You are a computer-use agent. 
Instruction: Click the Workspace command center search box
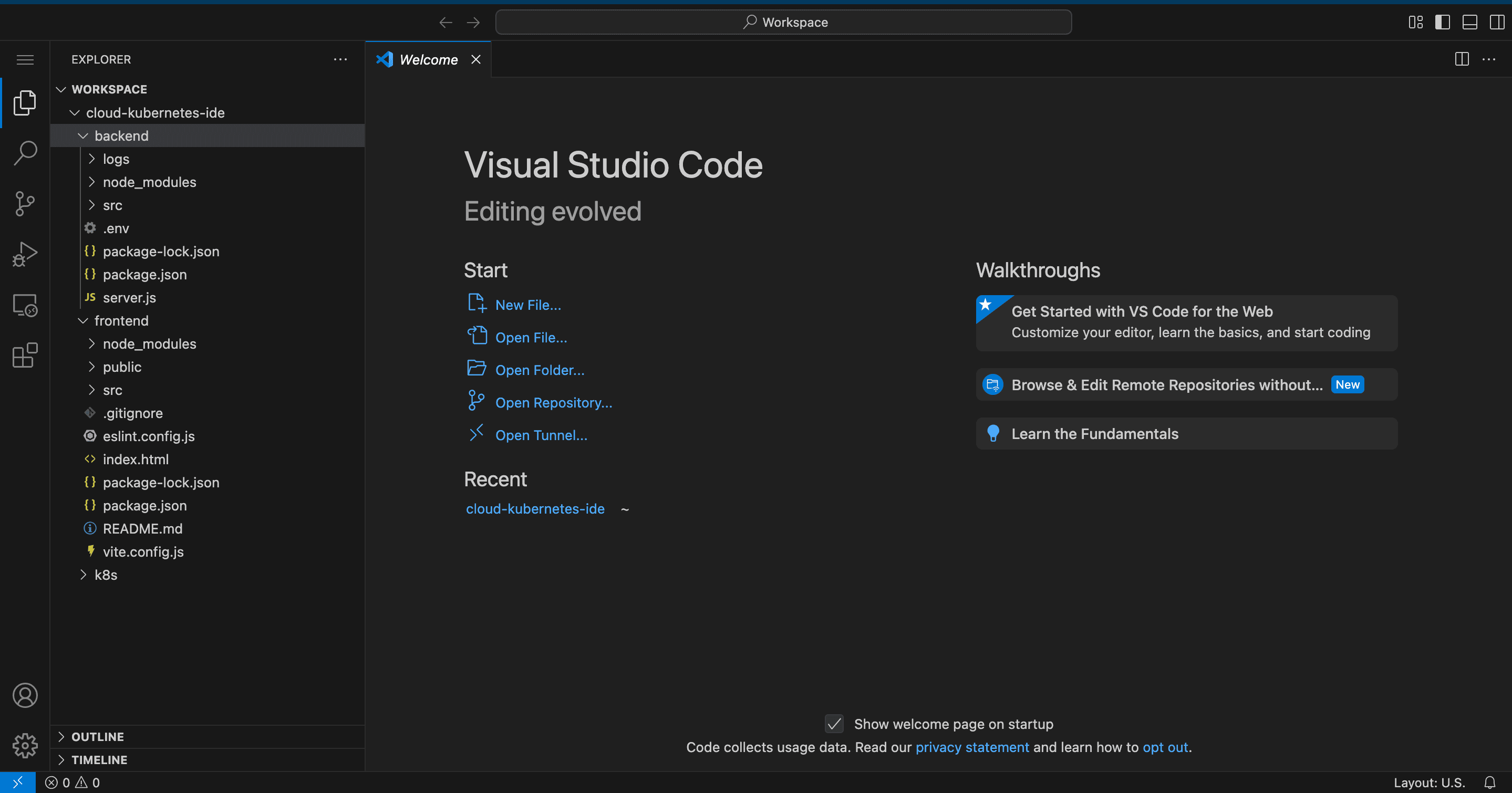[783, 22]
